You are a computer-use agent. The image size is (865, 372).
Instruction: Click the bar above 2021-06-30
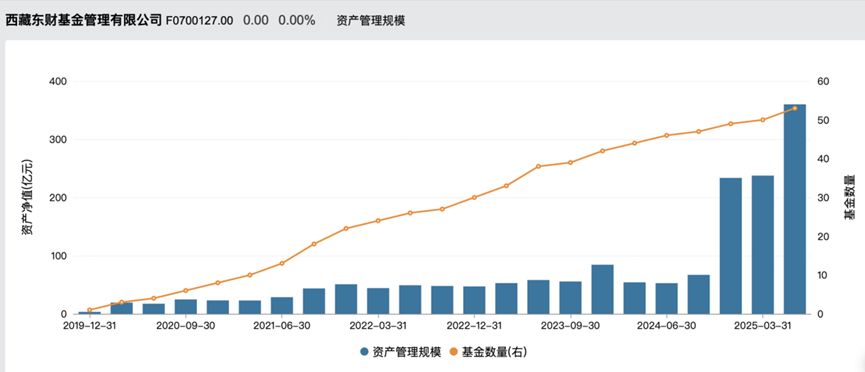[282, 306]
